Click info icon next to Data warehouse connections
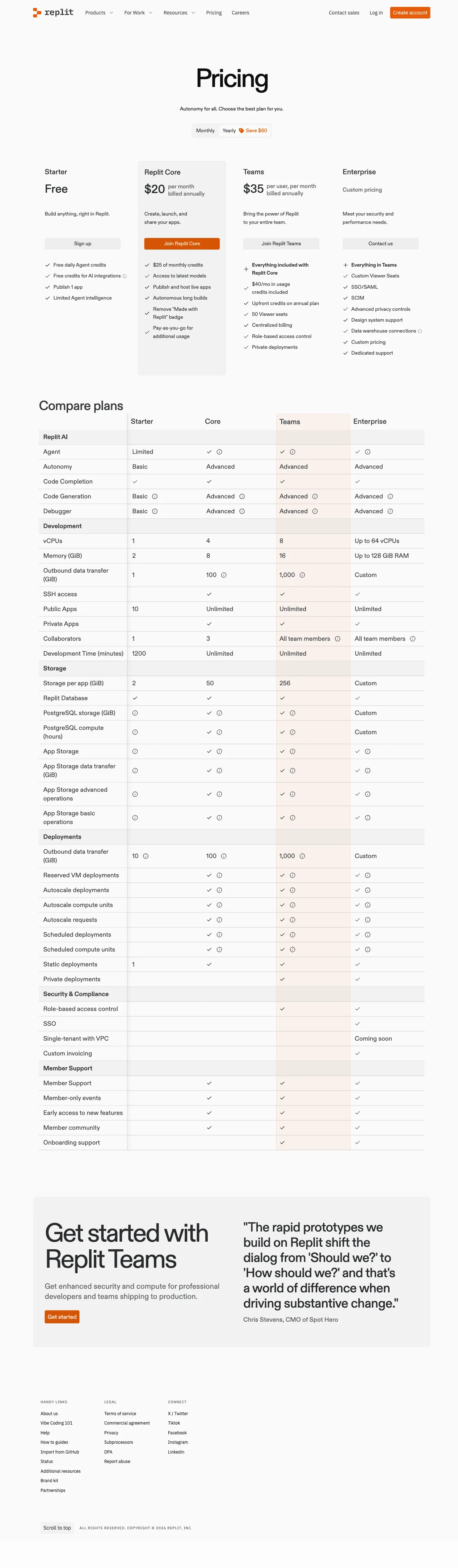The height and width of the screenshot is (1568, 458). tap(420, 331)
